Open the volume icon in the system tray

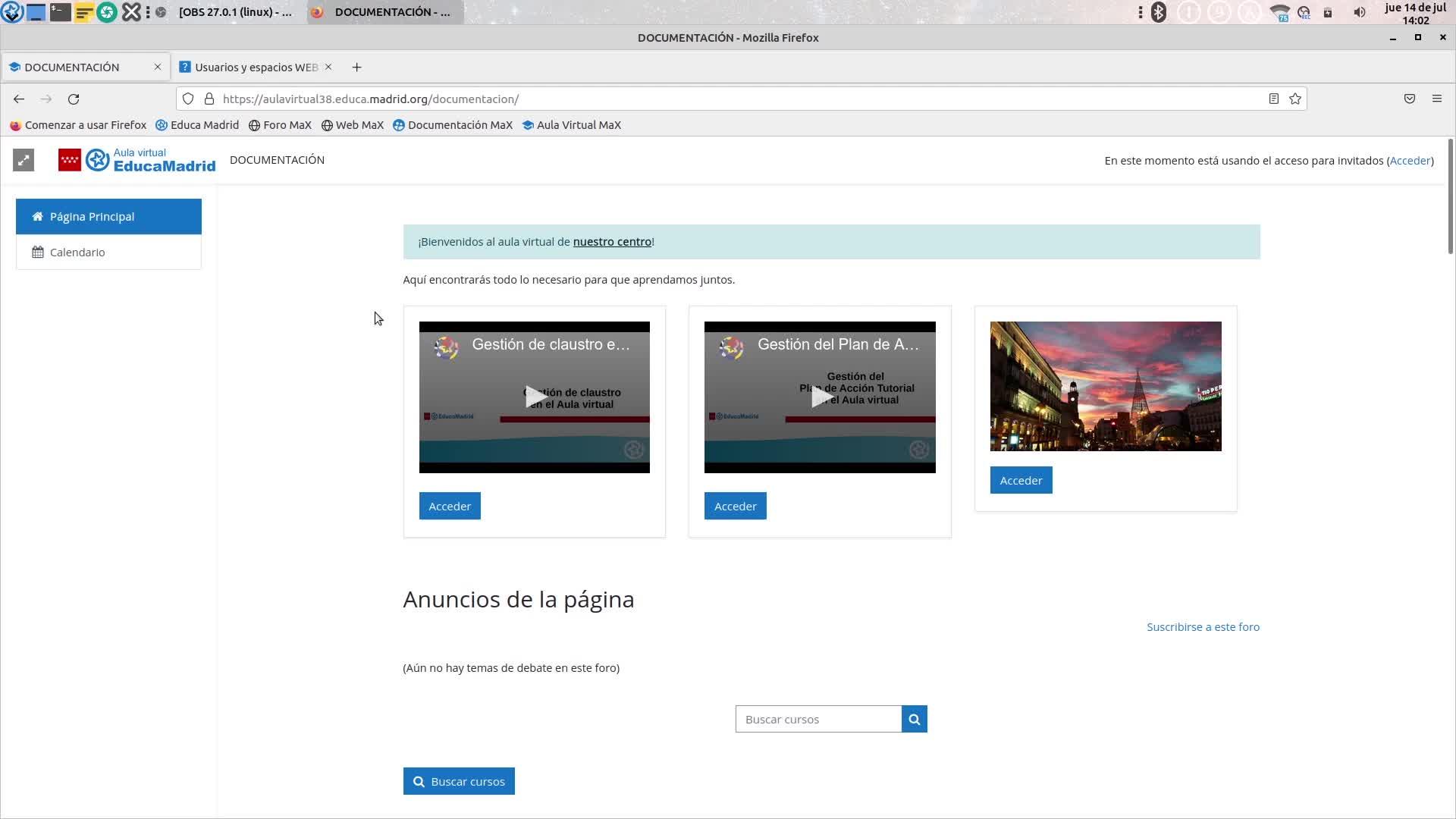coord(1360,12)
